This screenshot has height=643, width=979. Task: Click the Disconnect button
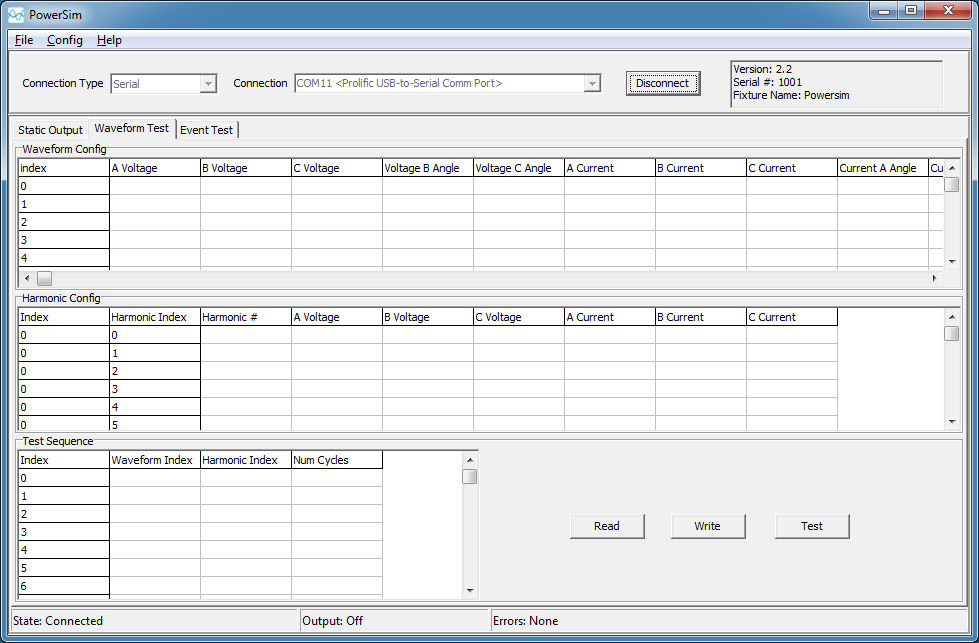click(x=662, y=83)
